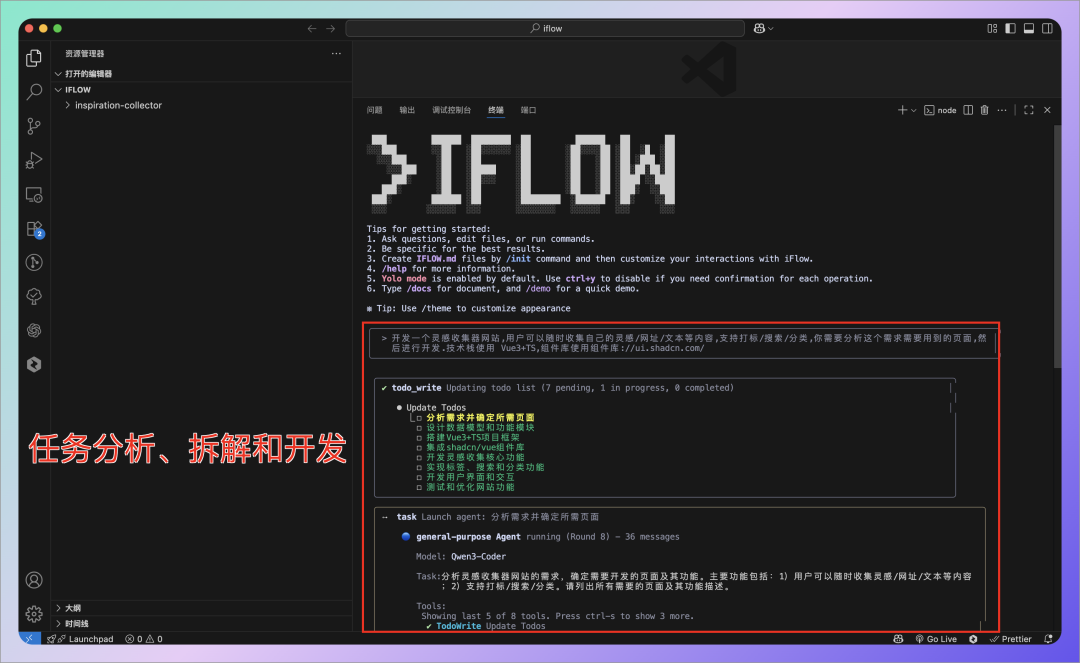Click the iflow command center search box
1080x663 pixels.
tap(545, 28)
